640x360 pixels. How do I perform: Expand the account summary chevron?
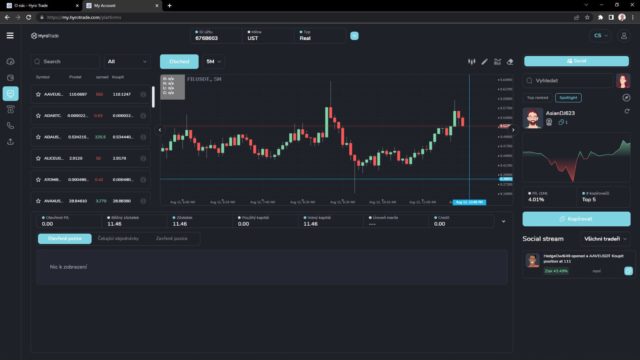pyautogui.click(x=503, y=221)
